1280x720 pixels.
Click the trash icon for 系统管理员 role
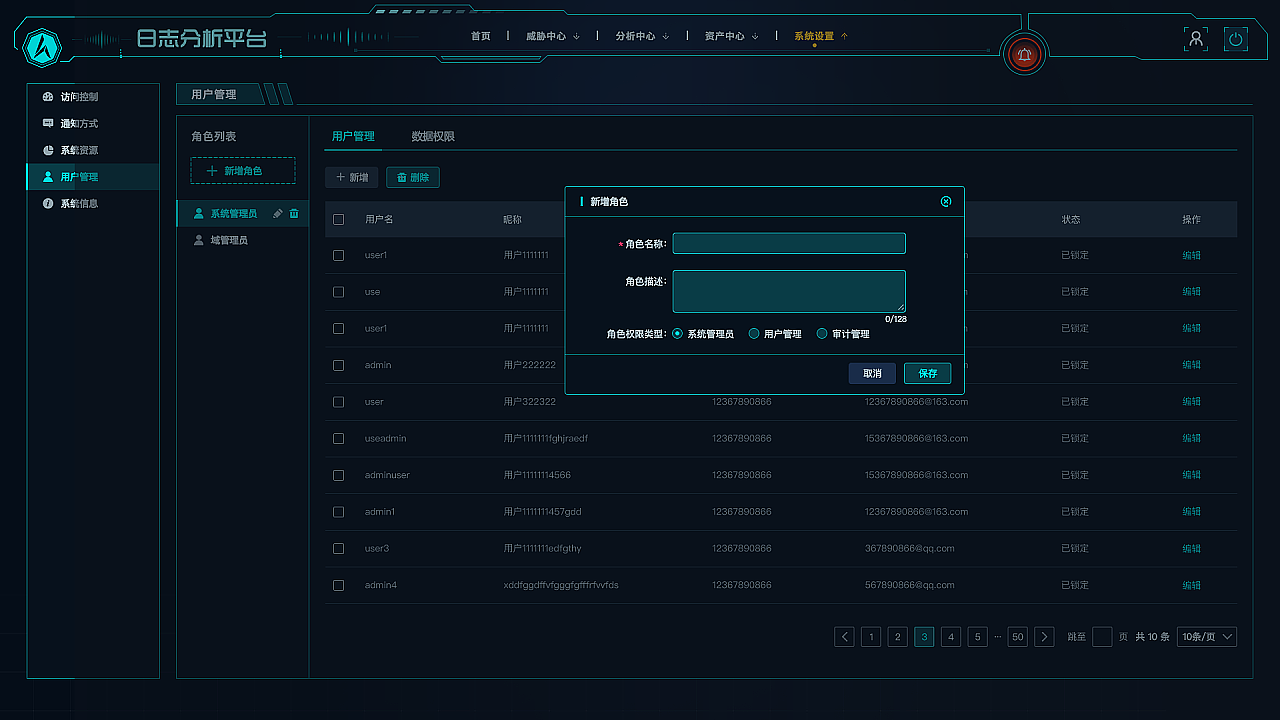[294, 213]
